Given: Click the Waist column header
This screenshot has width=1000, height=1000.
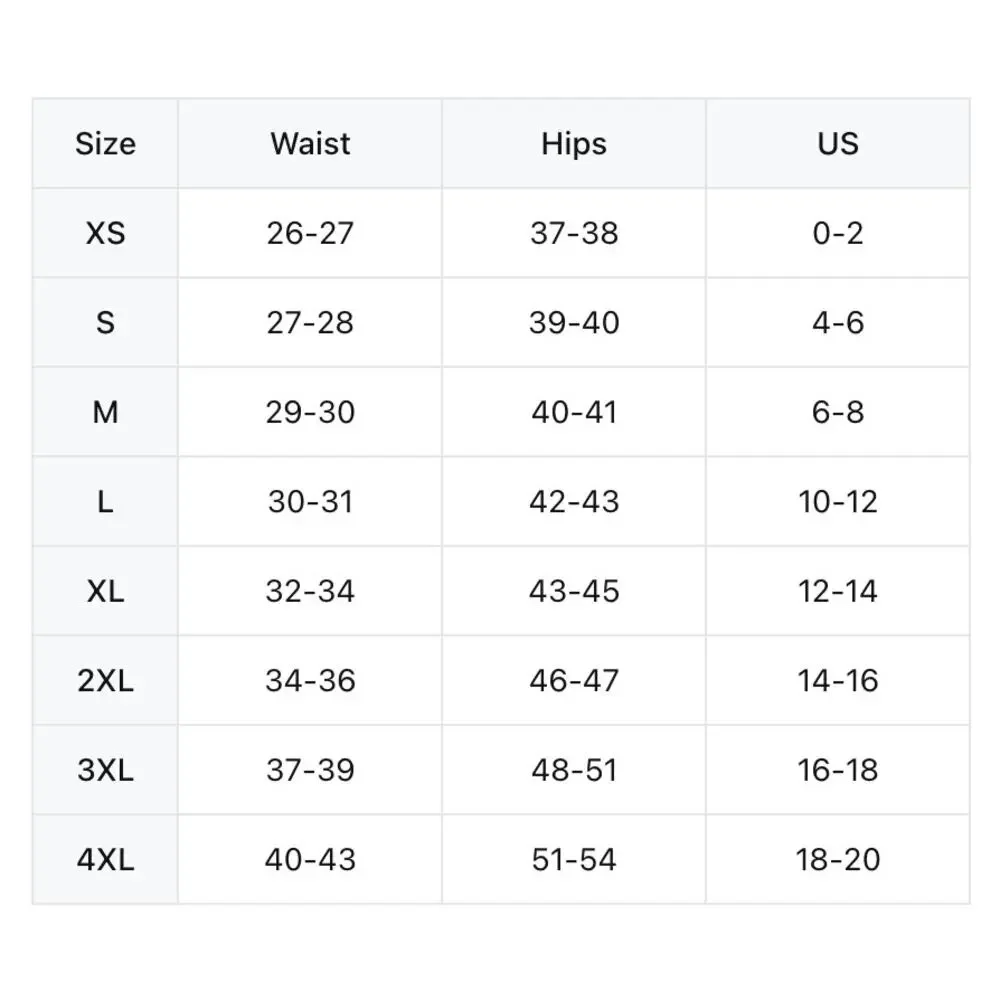Looking at the screenshot, I should point(310,143).
